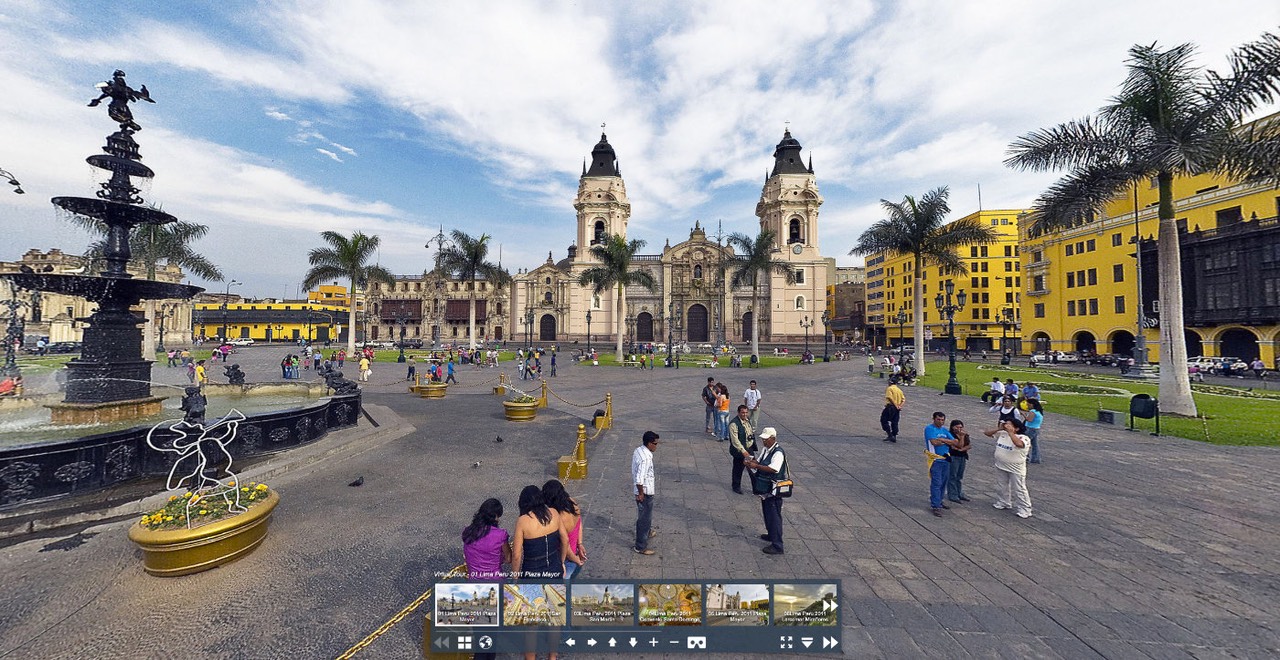Open the thumbnail grid view
Image resolution: width=1280 pixels, height=660 pixels.
pyautogui.click(x=464, y=642)
